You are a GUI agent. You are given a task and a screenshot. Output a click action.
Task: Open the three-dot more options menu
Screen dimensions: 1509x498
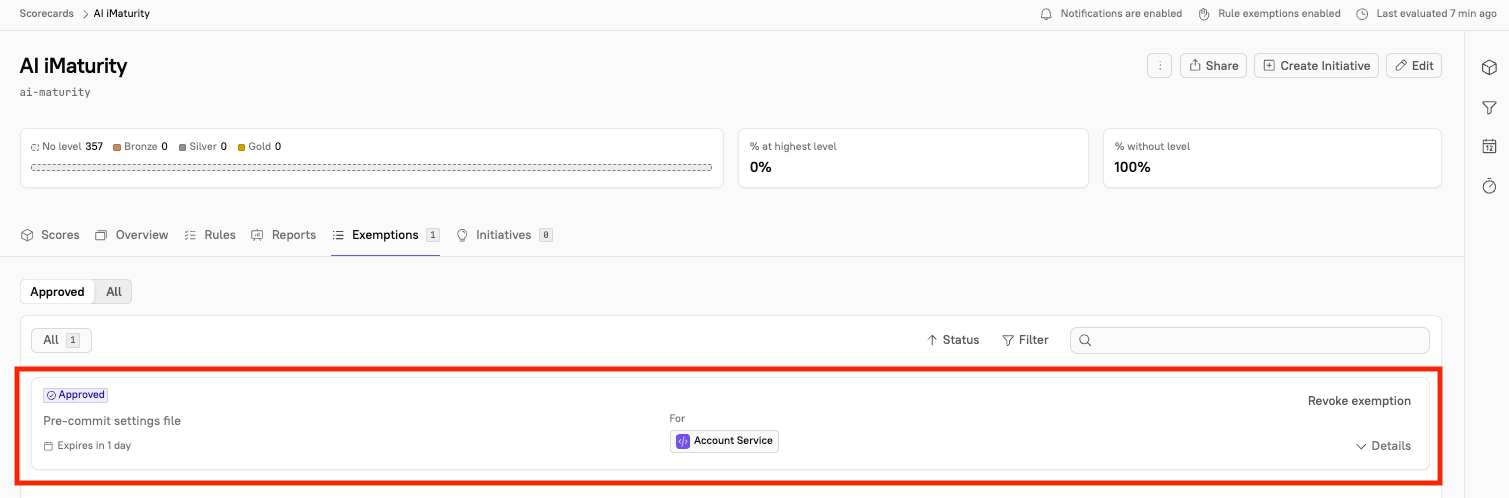point(1159,66)
